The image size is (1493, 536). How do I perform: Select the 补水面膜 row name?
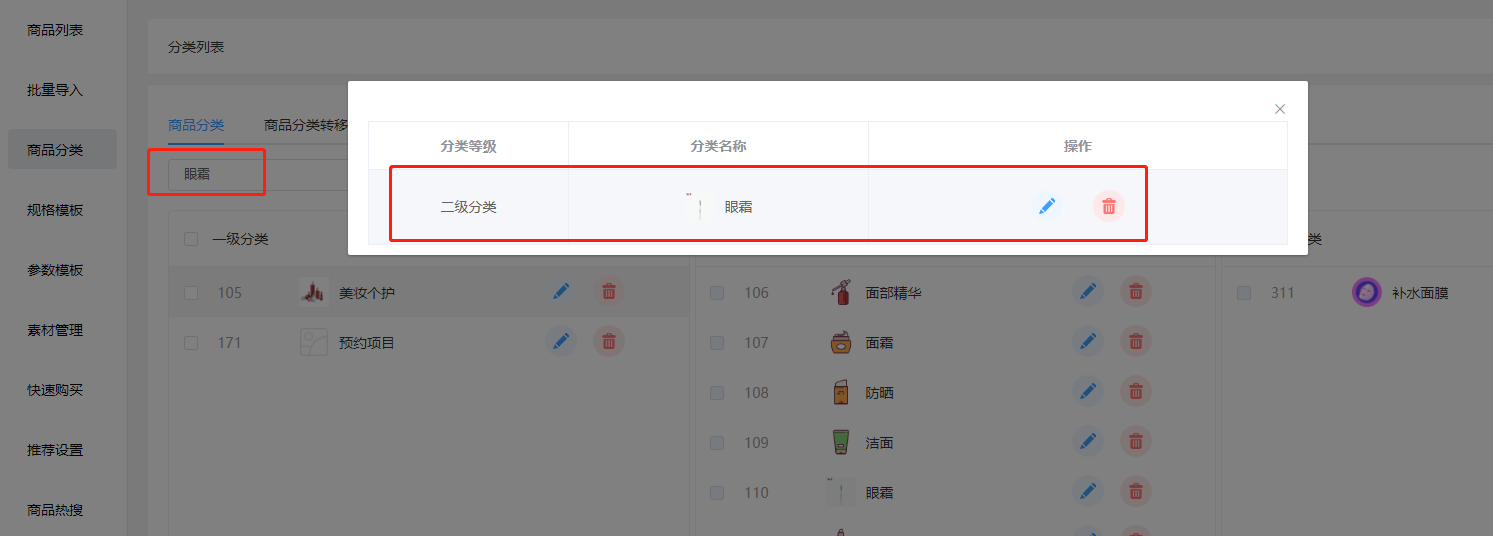pos(1420,293)
